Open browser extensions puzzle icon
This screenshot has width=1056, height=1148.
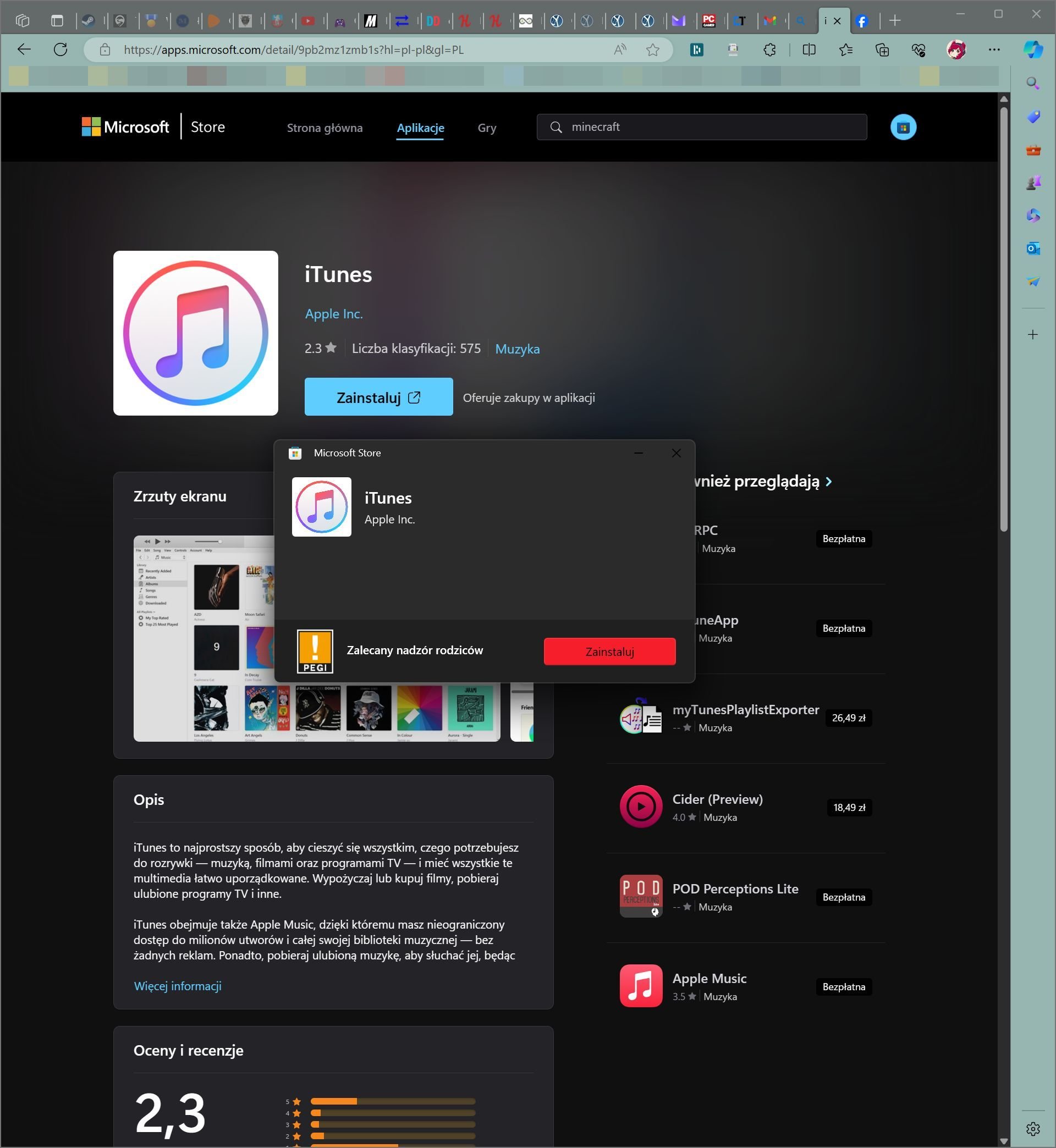click(769, 49)
